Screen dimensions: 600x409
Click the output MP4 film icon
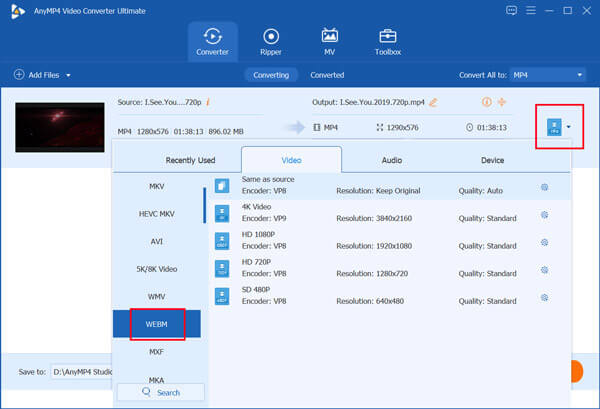point(316,127)
